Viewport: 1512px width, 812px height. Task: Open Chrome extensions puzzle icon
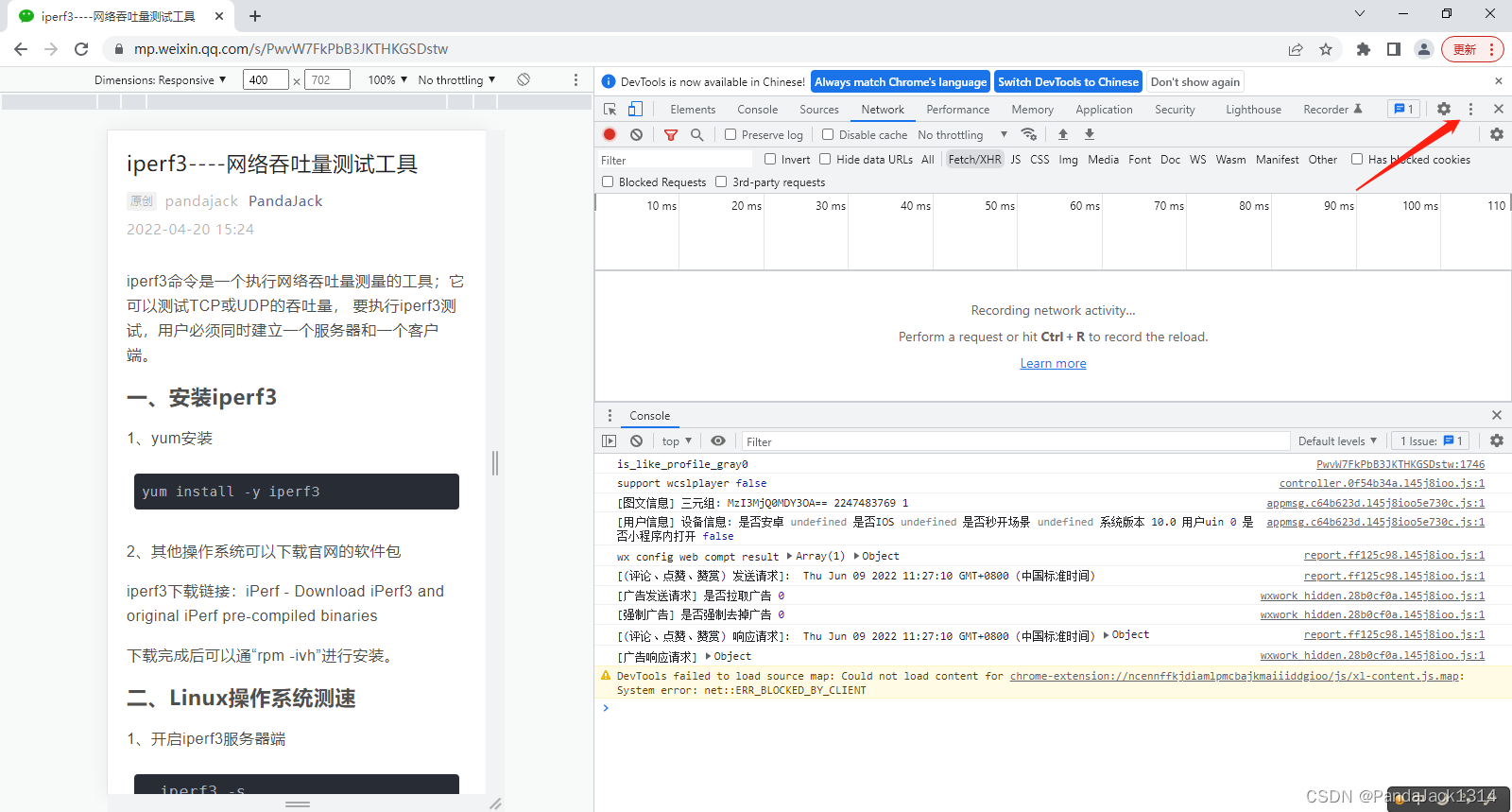pos(1364,49)
